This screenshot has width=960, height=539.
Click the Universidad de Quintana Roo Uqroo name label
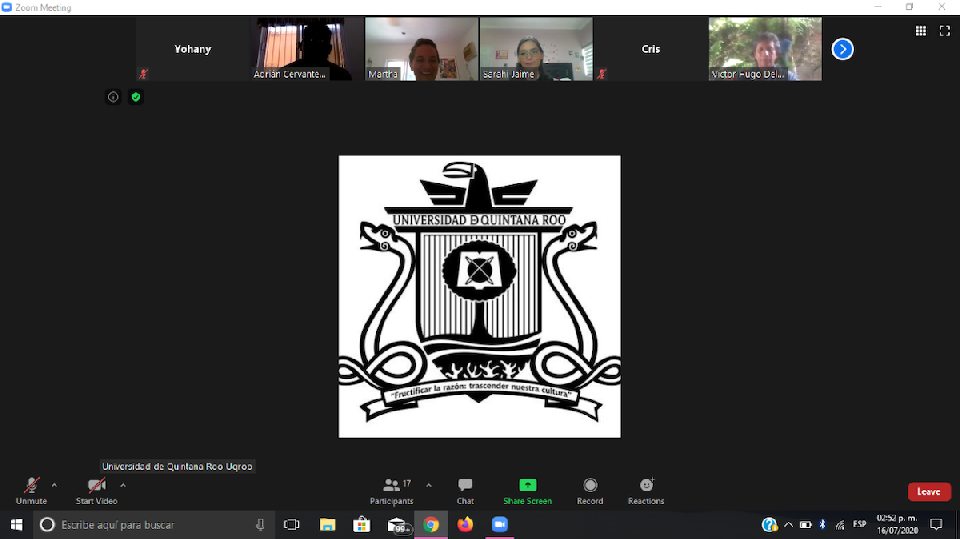point(177,467)
